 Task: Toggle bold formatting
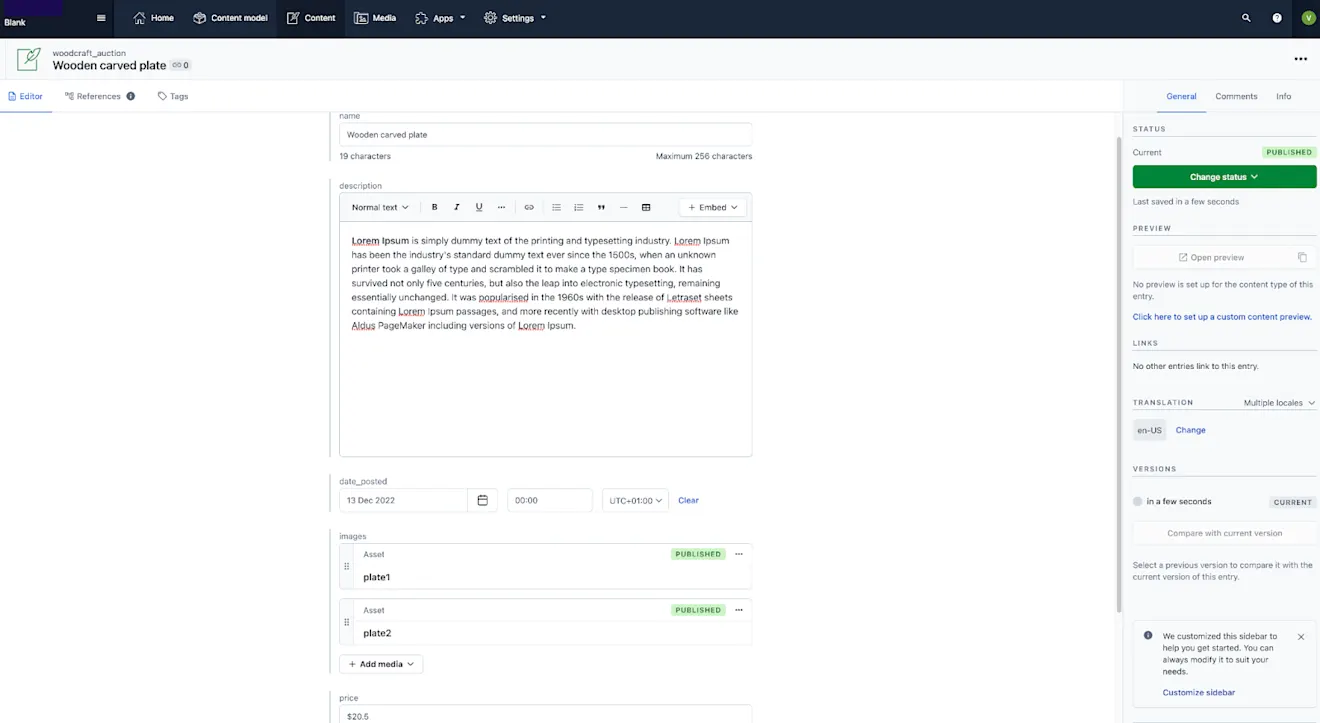pos(435,207)
